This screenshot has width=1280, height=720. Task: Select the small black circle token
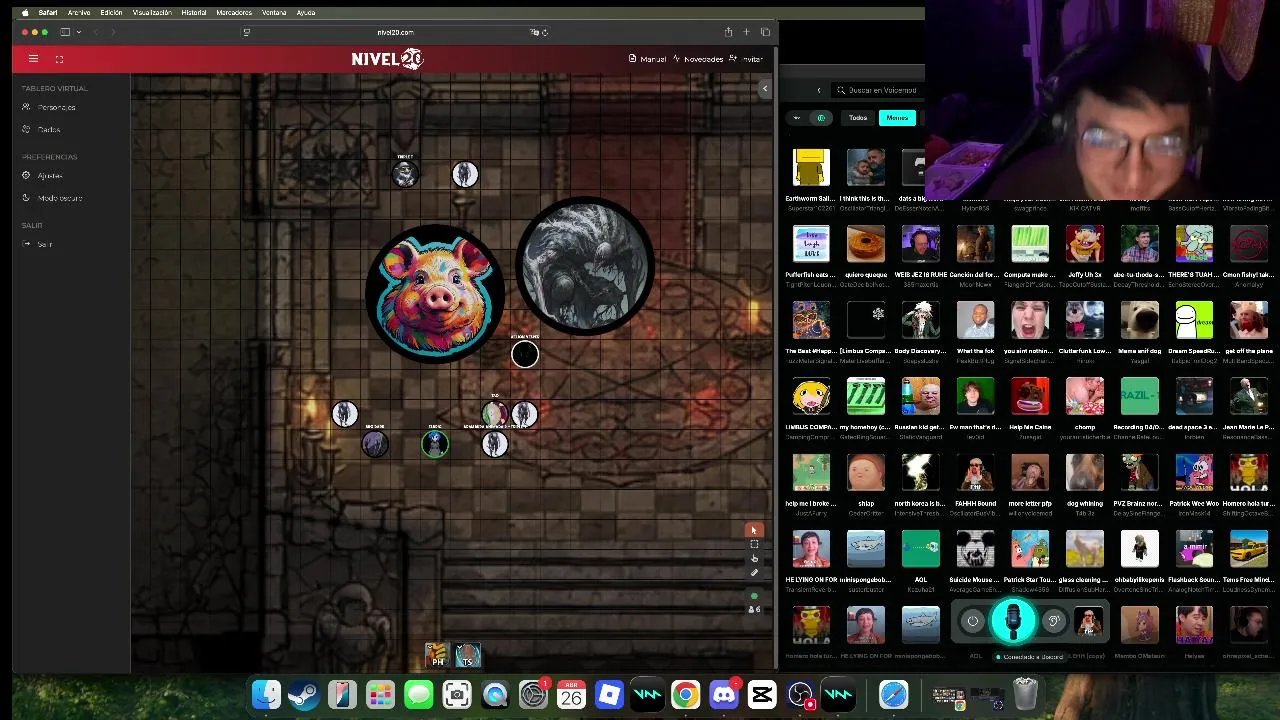525,354
